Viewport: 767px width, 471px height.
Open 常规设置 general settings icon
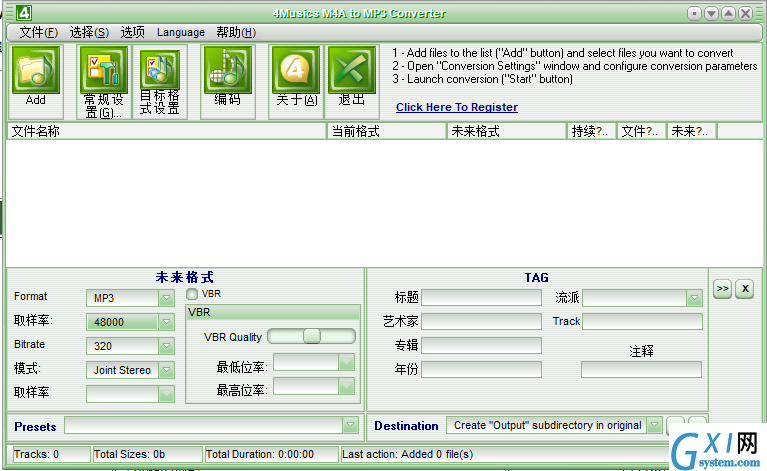(x=104, y=70)
